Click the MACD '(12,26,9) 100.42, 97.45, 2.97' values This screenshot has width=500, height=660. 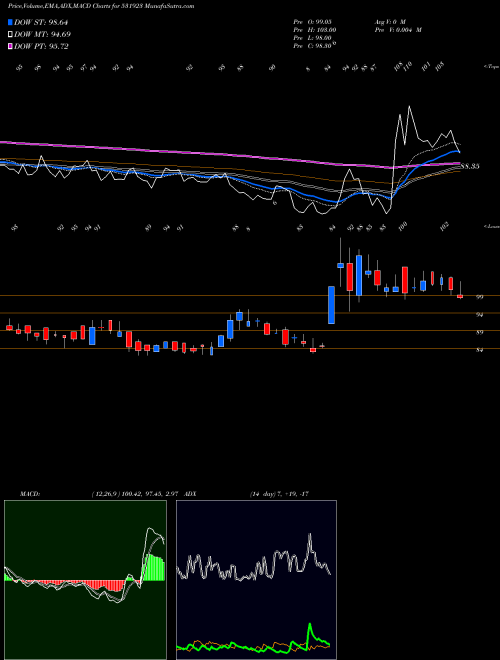tap(136, 494)
